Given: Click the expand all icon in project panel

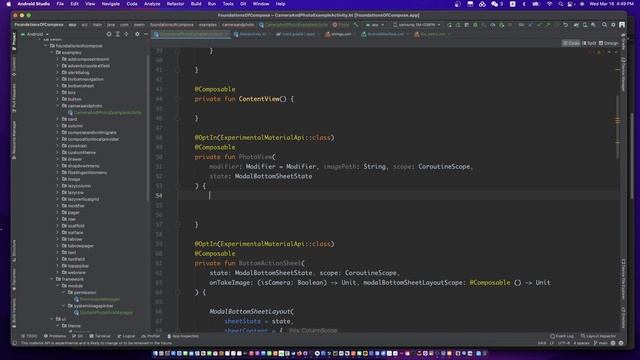Looking at the screenshot, I should coord(118,34).
